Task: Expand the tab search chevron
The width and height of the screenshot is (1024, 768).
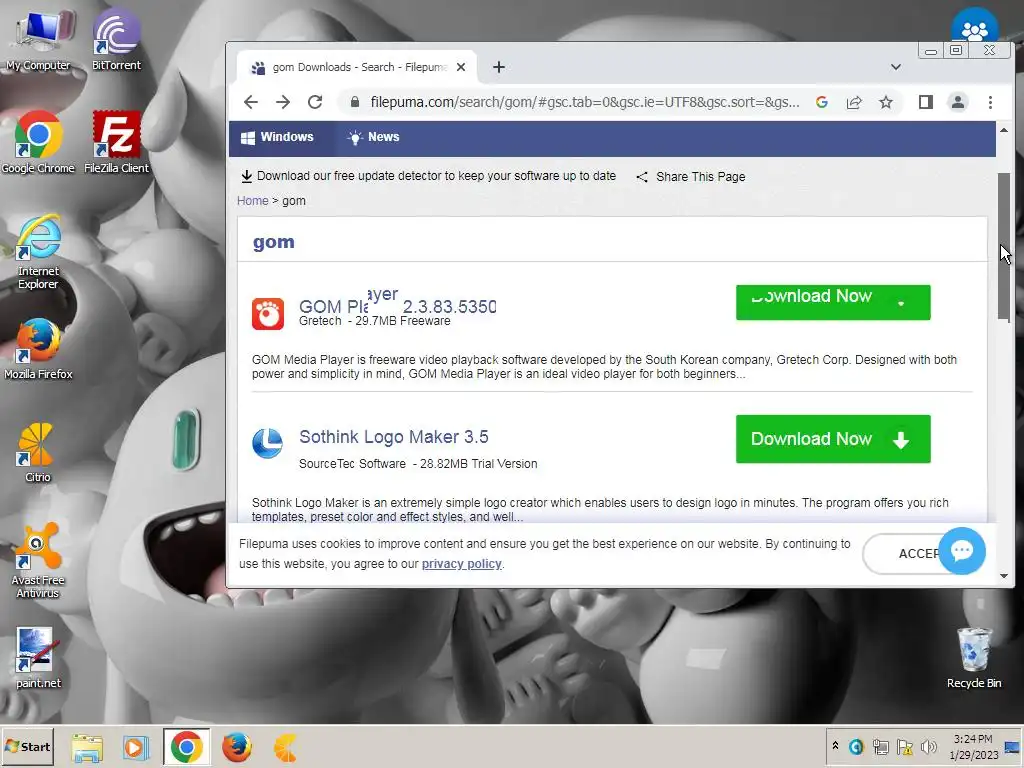Action: [x=896, y=67]
